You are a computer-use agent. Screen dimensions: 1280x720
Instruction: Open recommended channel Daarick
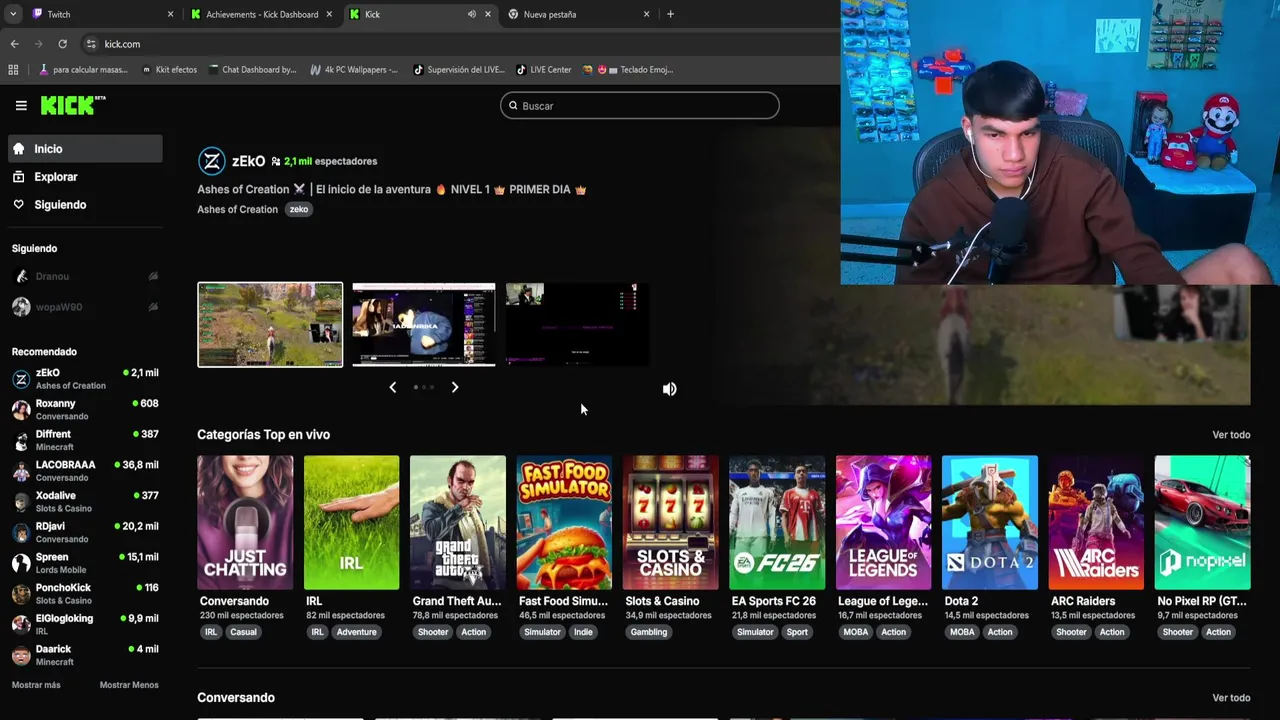(86, 655)
